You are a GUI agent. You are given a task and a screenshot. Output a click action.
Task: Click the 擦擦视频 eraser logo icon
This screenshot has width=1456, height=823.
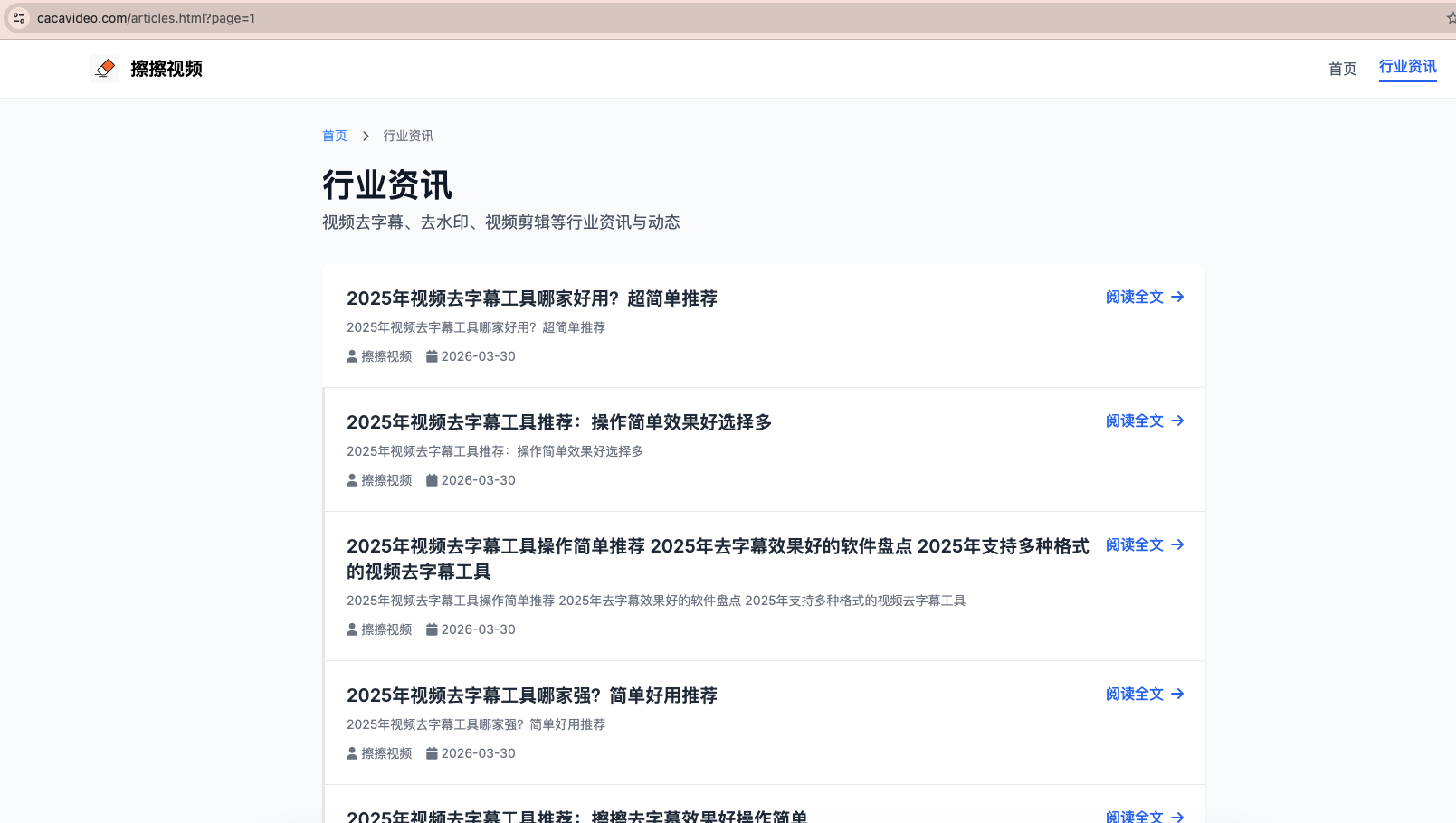[x=105, y=68]
